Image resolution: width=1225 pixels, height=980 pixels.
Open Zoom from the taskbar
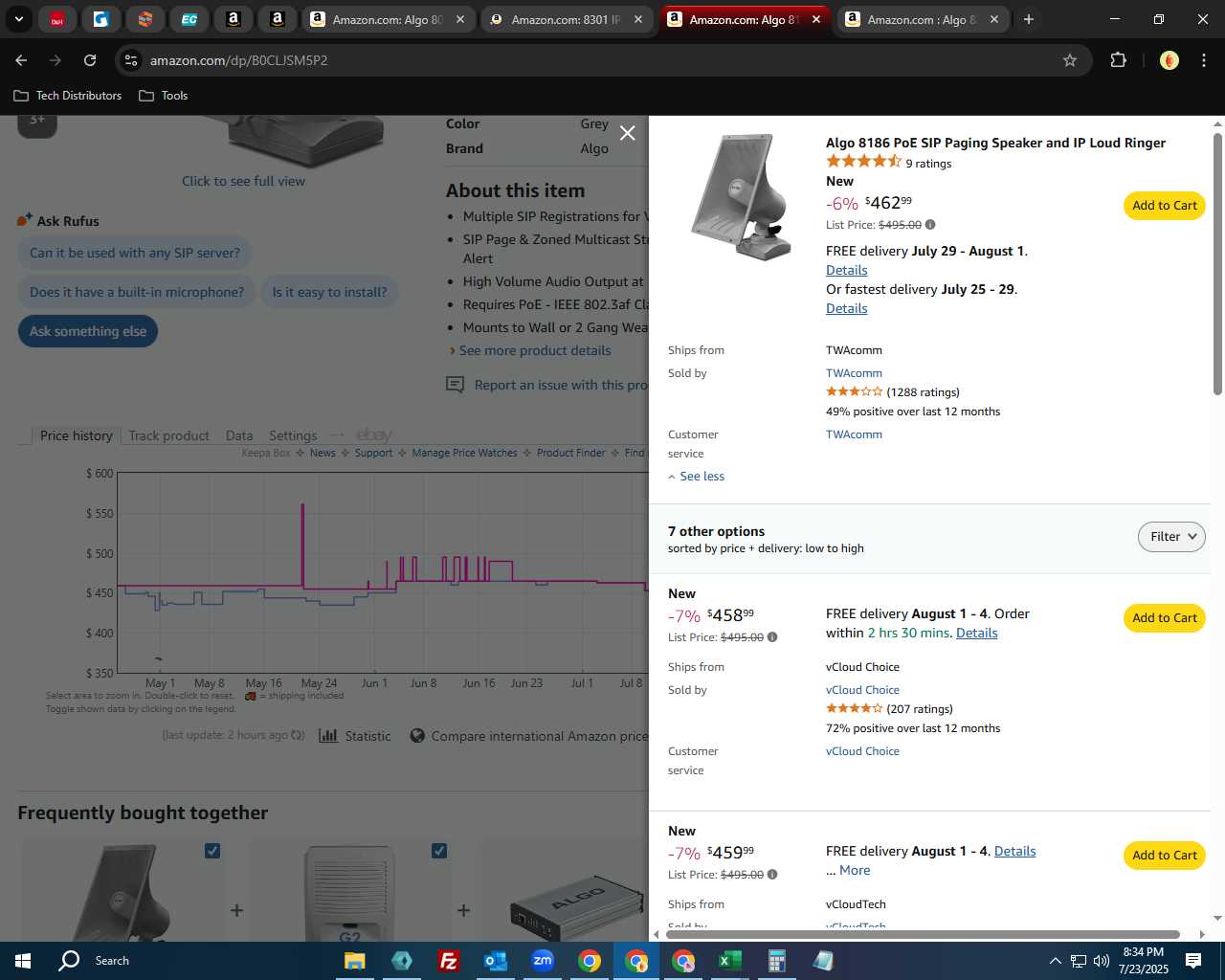tap(543, 961)
